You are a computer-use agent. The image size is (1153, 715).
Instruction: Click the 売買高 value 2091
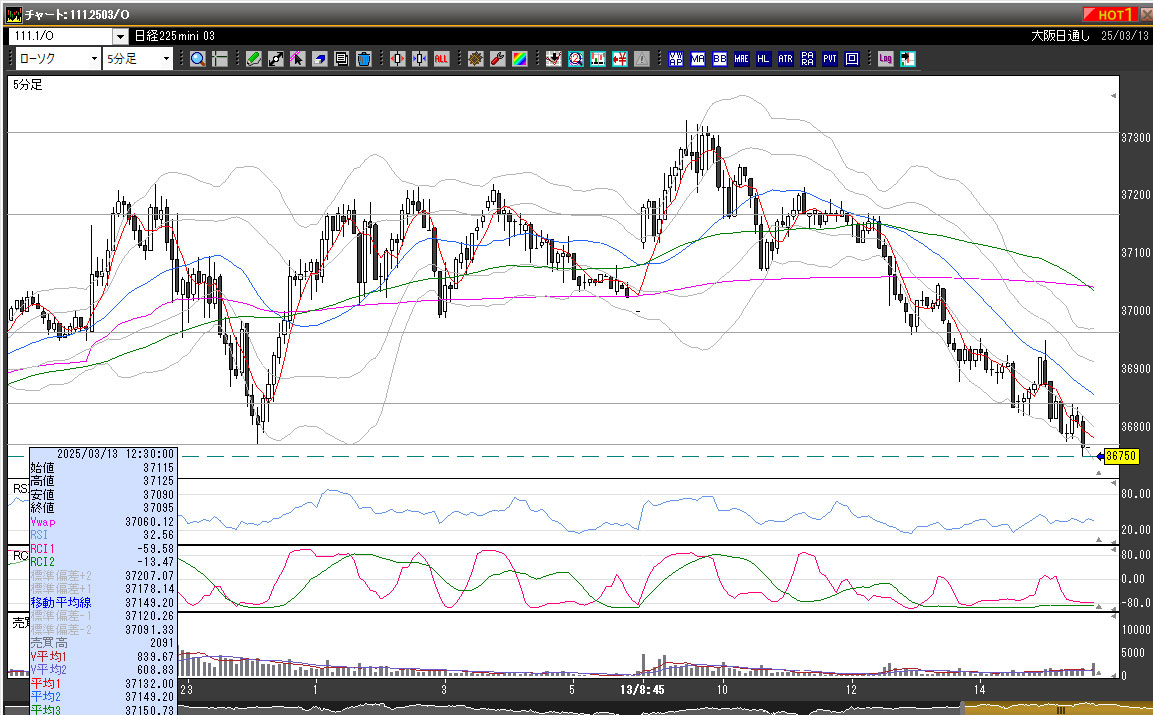click(161, 643)
